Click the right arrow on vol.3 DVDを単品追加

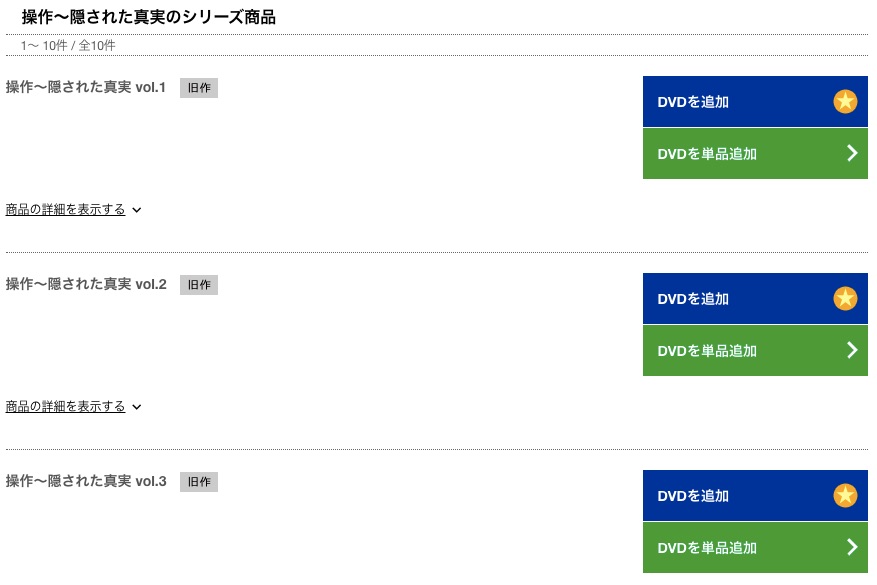click(x=852, y=547)
